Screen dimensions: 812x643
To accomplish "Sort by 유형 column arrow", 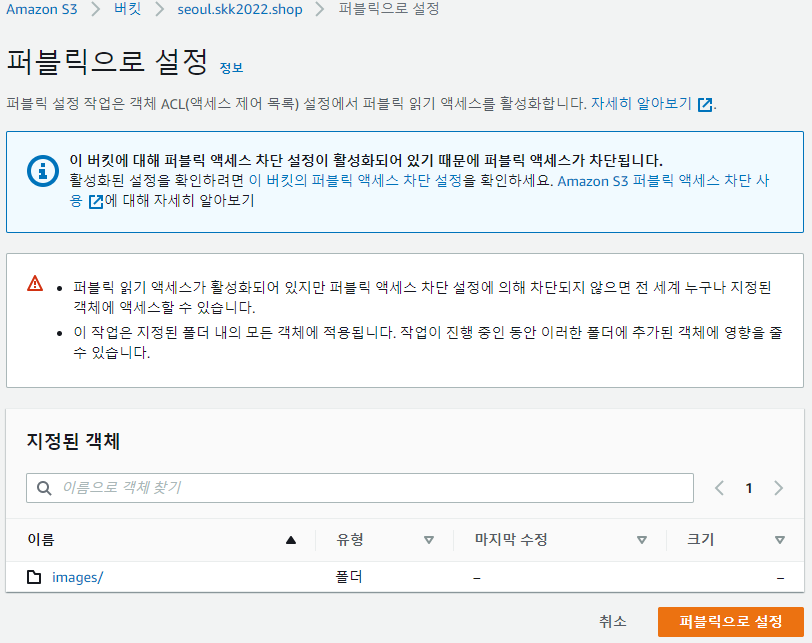I will [x=429, y=540].
